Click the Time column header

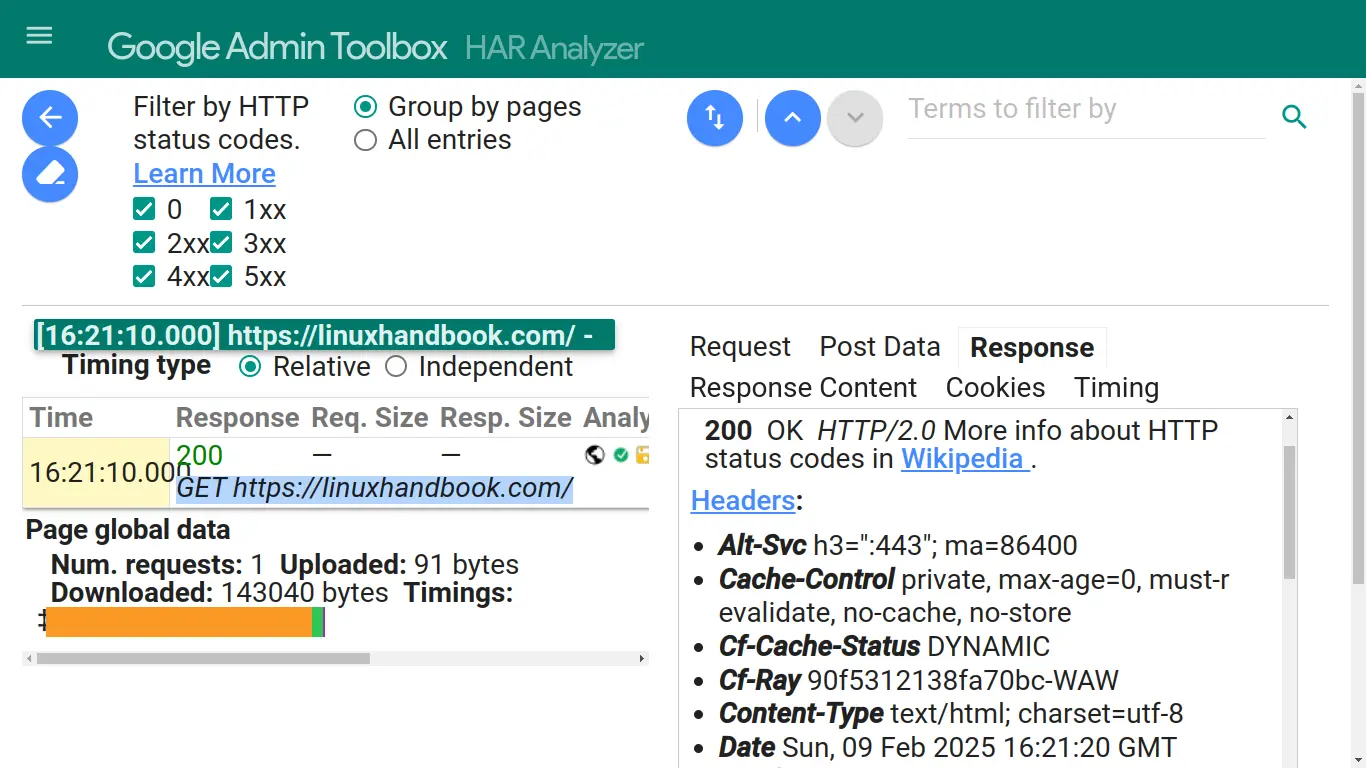point(61,418)
